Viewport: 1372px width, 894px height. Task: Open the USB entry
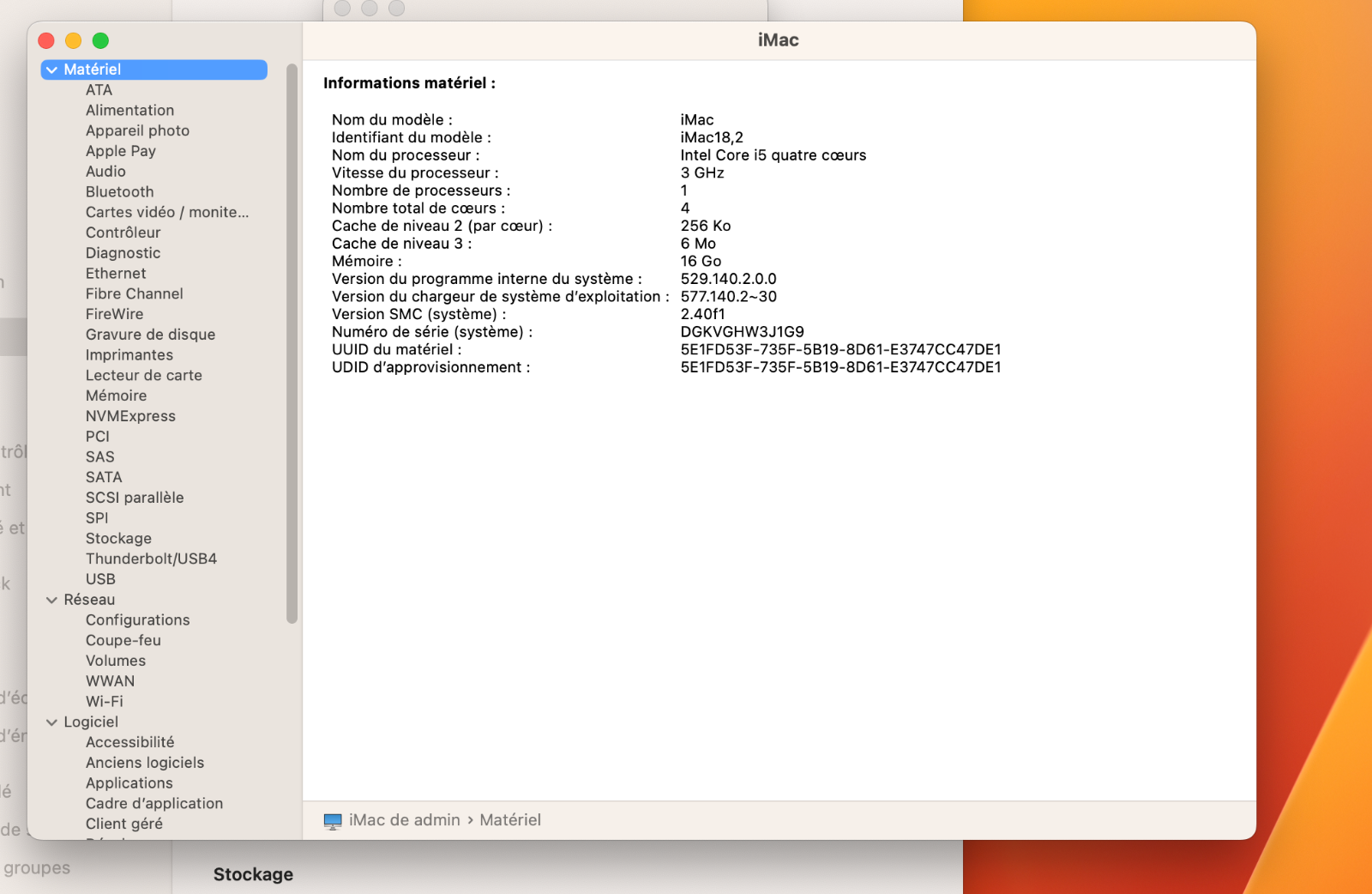tap(100, 579)
